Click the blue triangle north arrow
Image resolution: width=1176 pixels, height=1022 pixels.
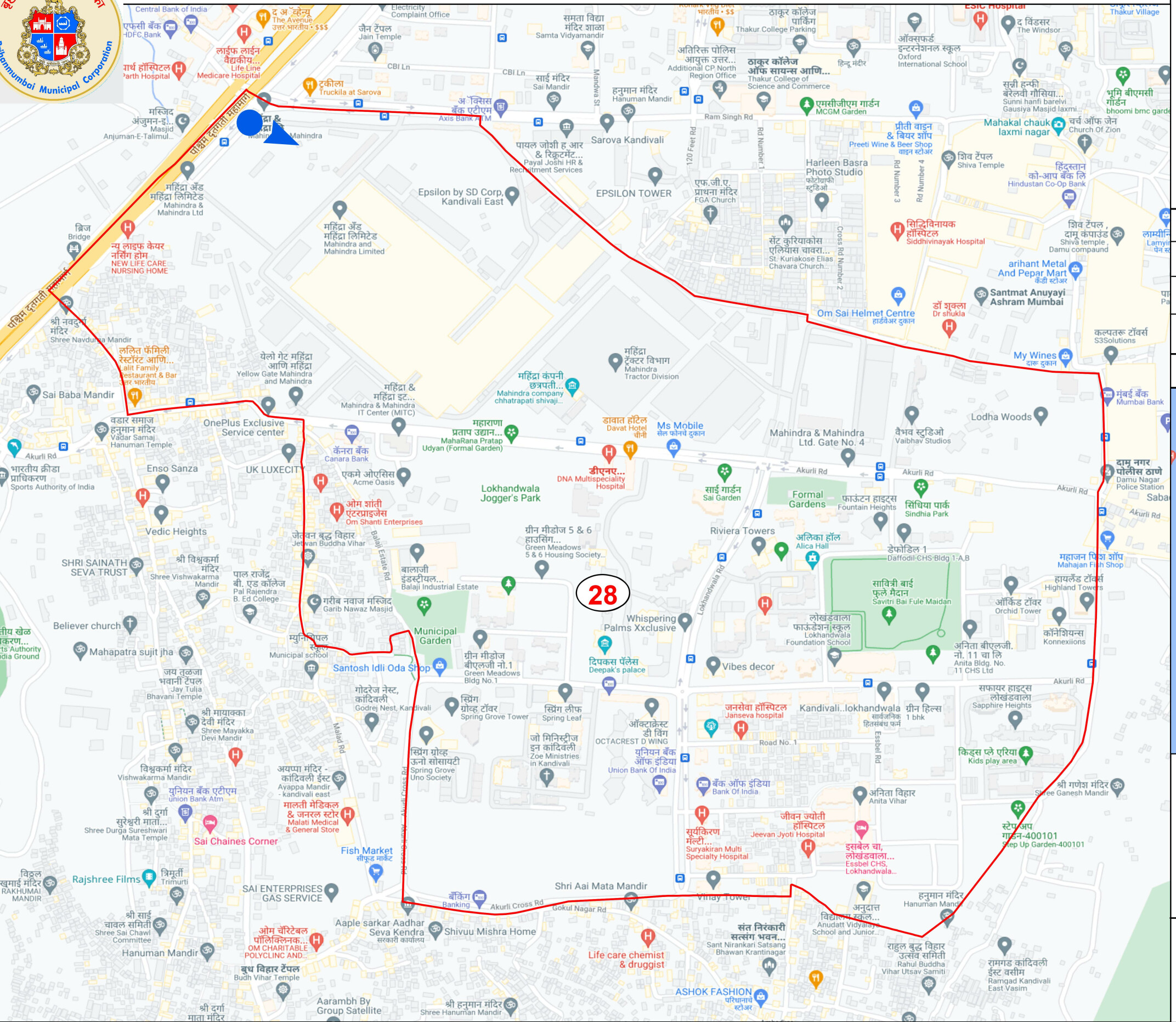[x=280, y=136]
